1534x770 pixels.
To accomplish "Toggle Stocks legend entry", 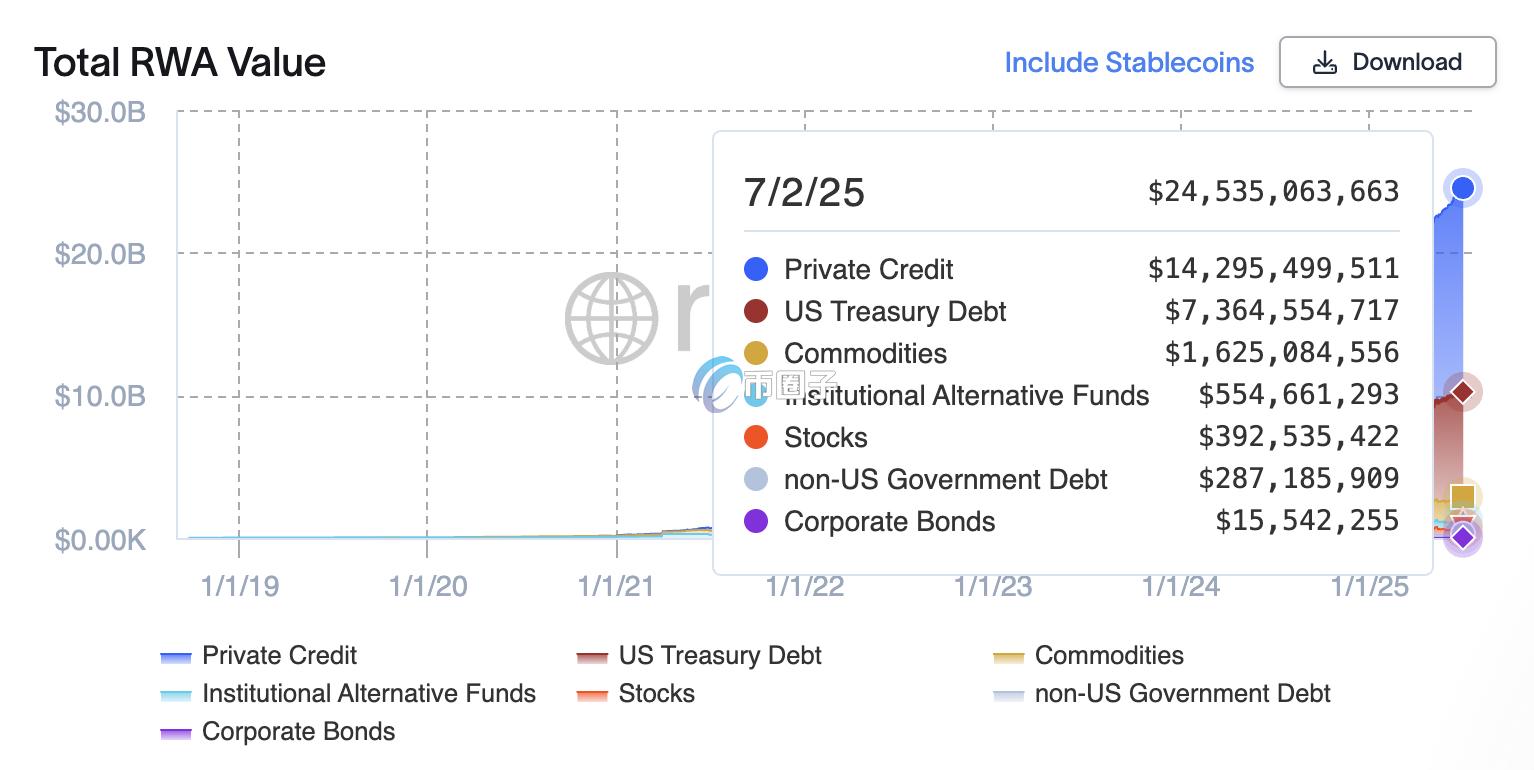I will (x=636, y=694).
